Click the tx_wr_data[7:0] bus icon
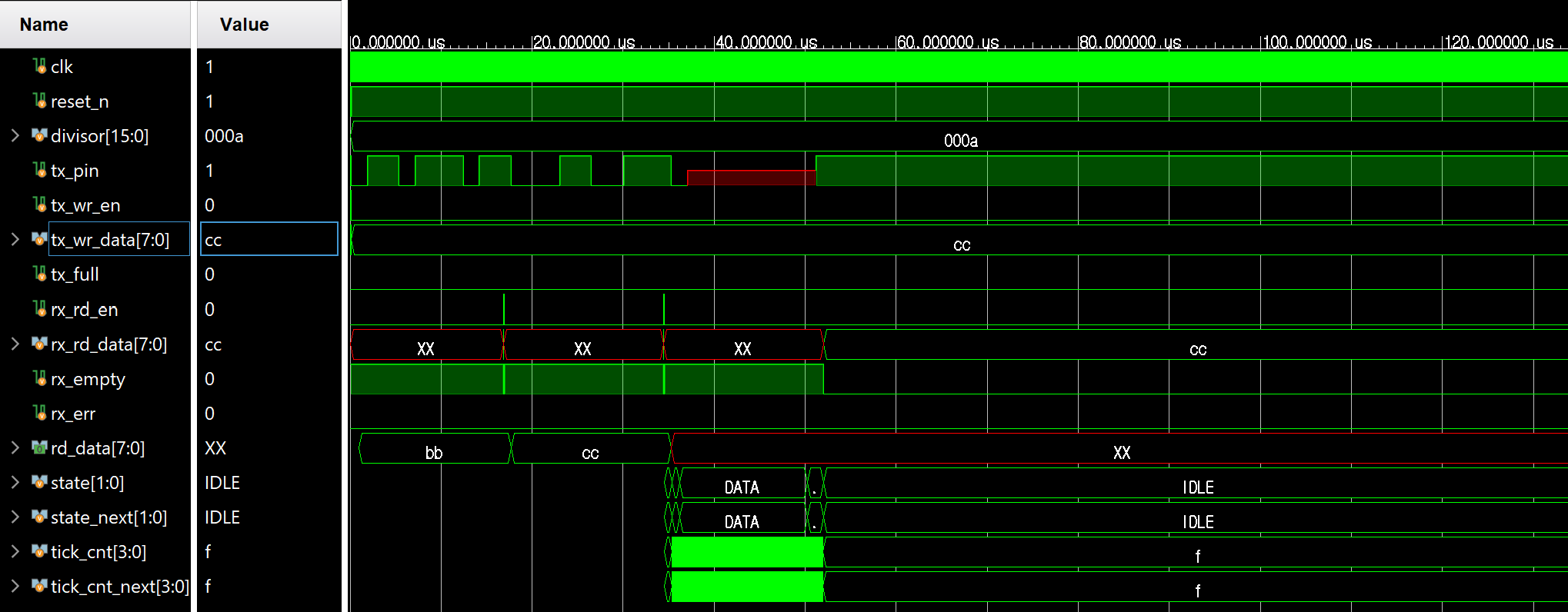The image size is (1568, 612). (40, 239)
